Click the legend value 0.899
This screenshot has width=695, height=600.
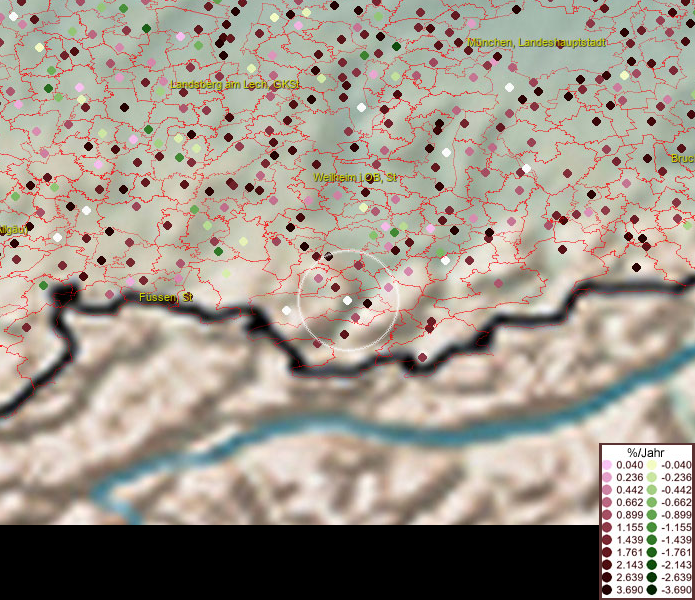pyautogui.click(x=629, y=515)
